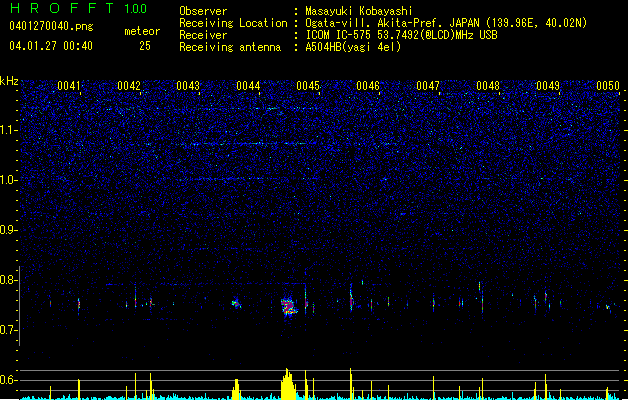Click the observer name Masayuki Kobayashi
629x400 pixels.
[359, 11]
